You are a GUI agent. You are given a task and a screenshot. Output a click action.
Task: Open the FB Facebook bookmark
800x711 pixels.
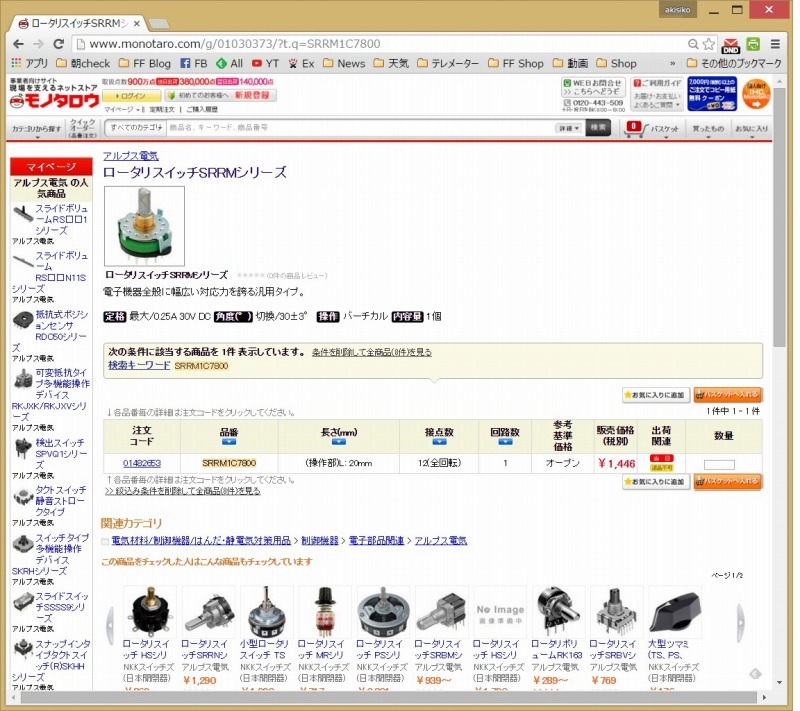pyautogui.click(x=194, y=63)
